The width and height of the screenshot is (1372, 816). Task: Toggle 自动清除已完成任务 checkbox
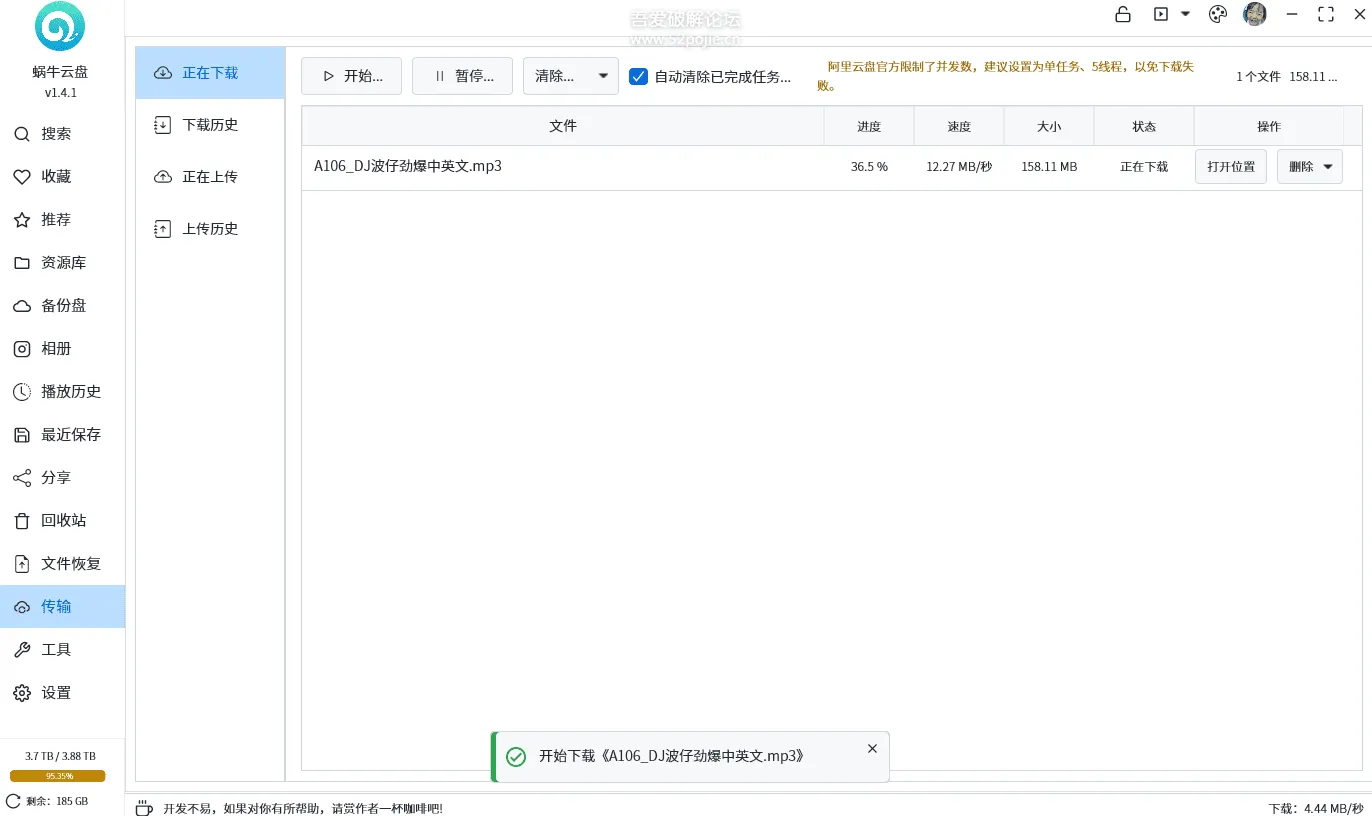(638, 76)
